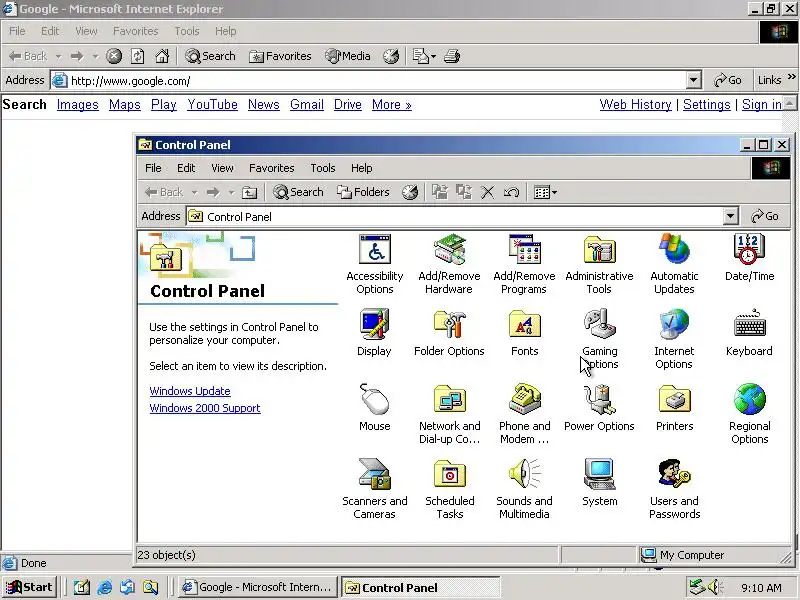Open the Fonts folder icon

pos(524,333)
